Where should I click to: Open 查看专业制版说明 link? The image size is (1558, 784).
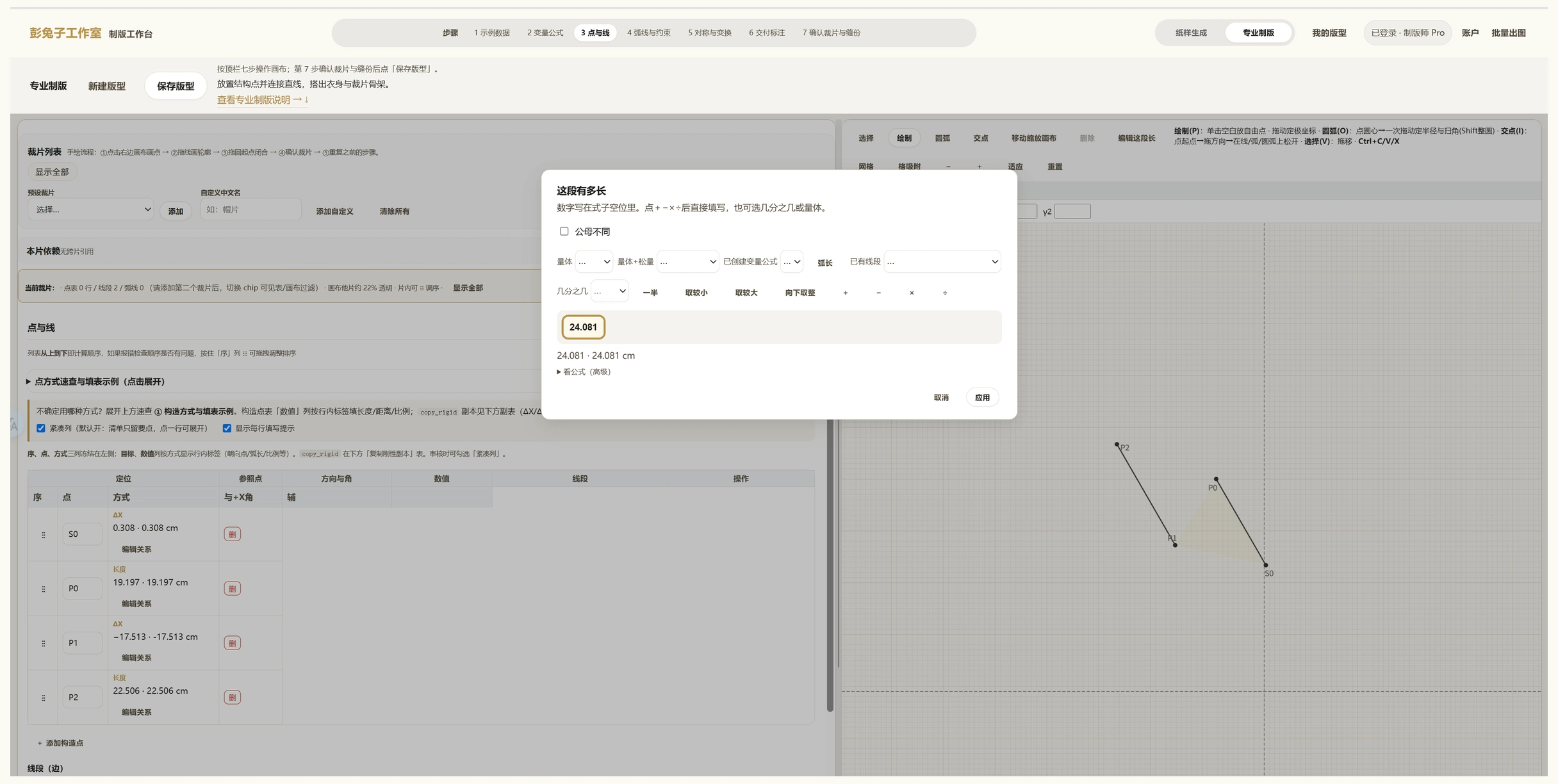pos(263,100)
